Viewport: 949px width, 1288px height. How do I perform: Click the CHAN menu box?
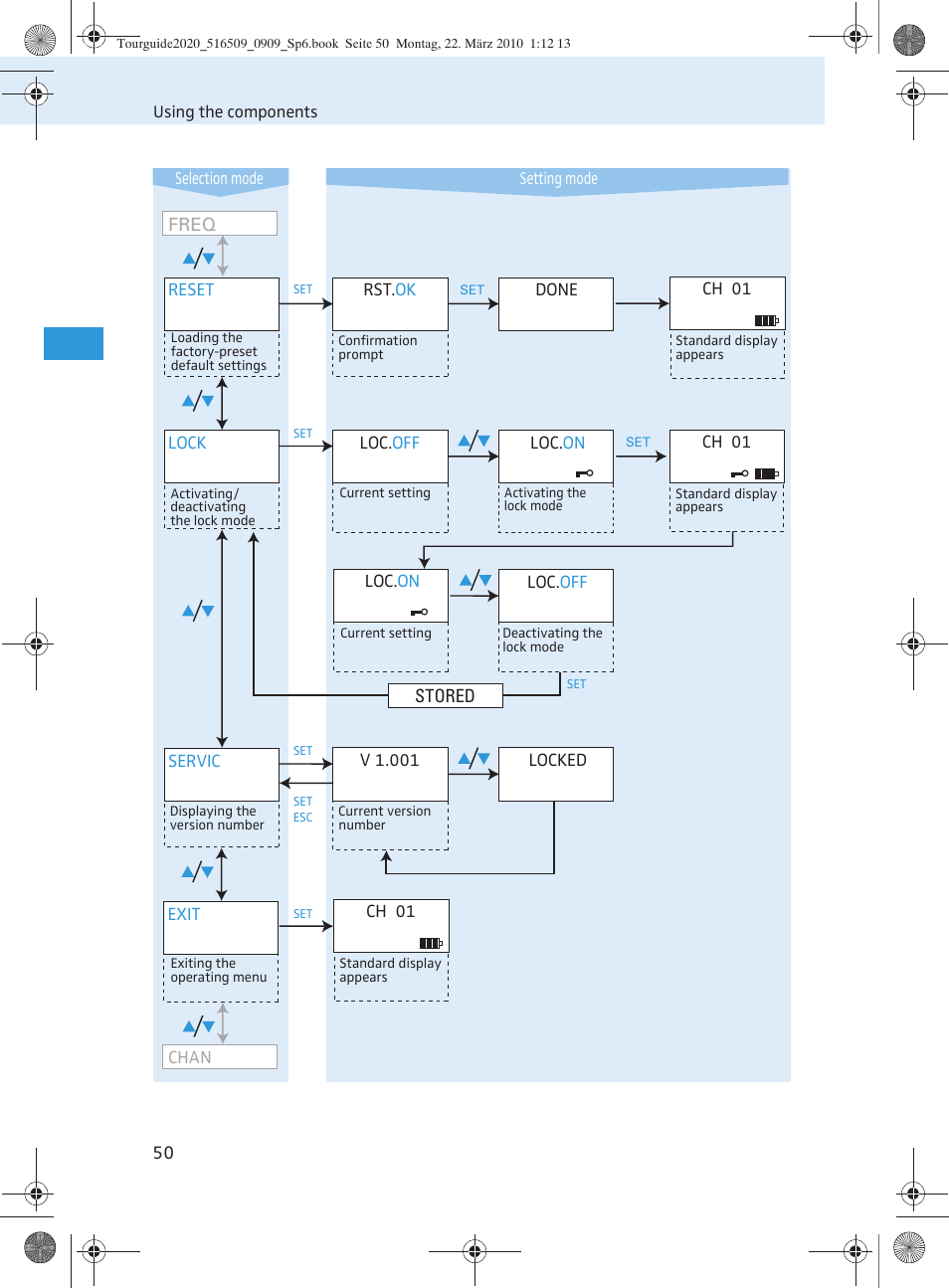220,1056
